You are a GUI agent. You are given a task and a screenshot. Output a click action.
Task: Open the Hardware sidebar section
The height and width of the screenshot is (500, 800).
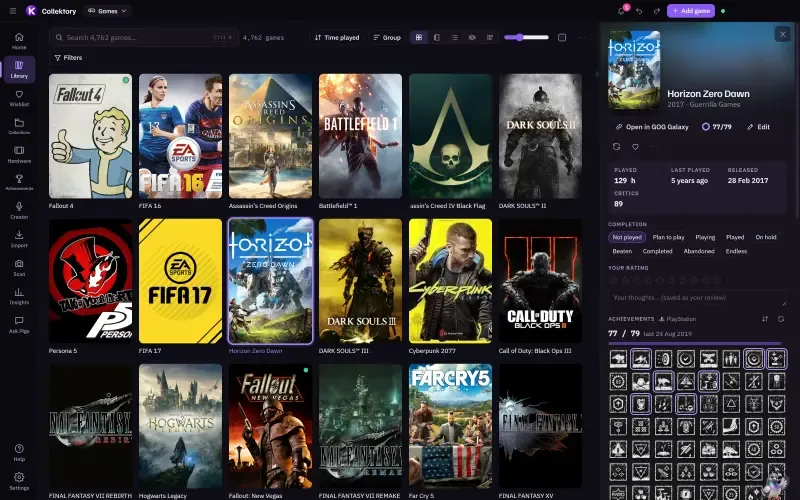pyautogui.click(x=19, y=155)
